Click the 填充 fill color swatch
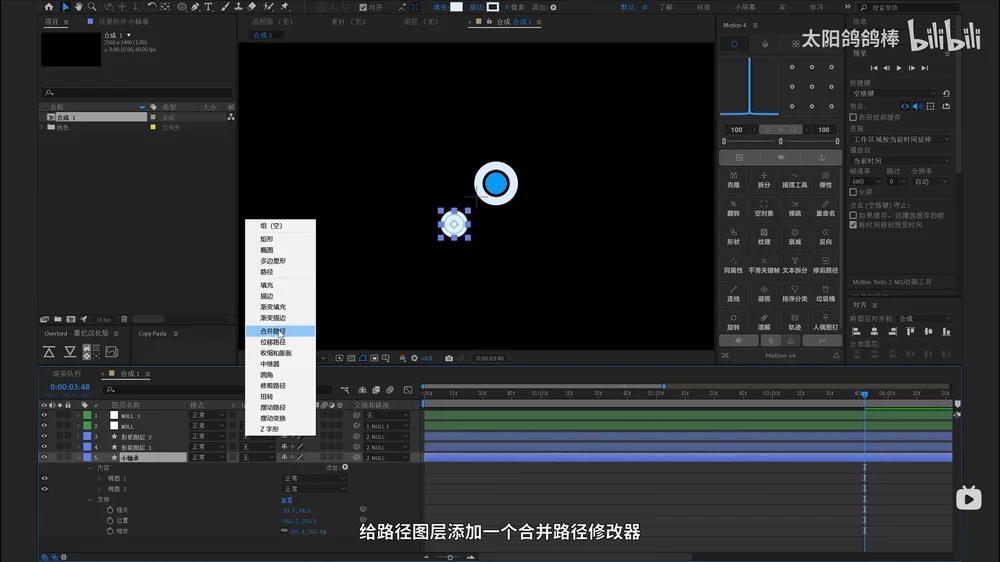1000x562 pixels. point(457,7)
